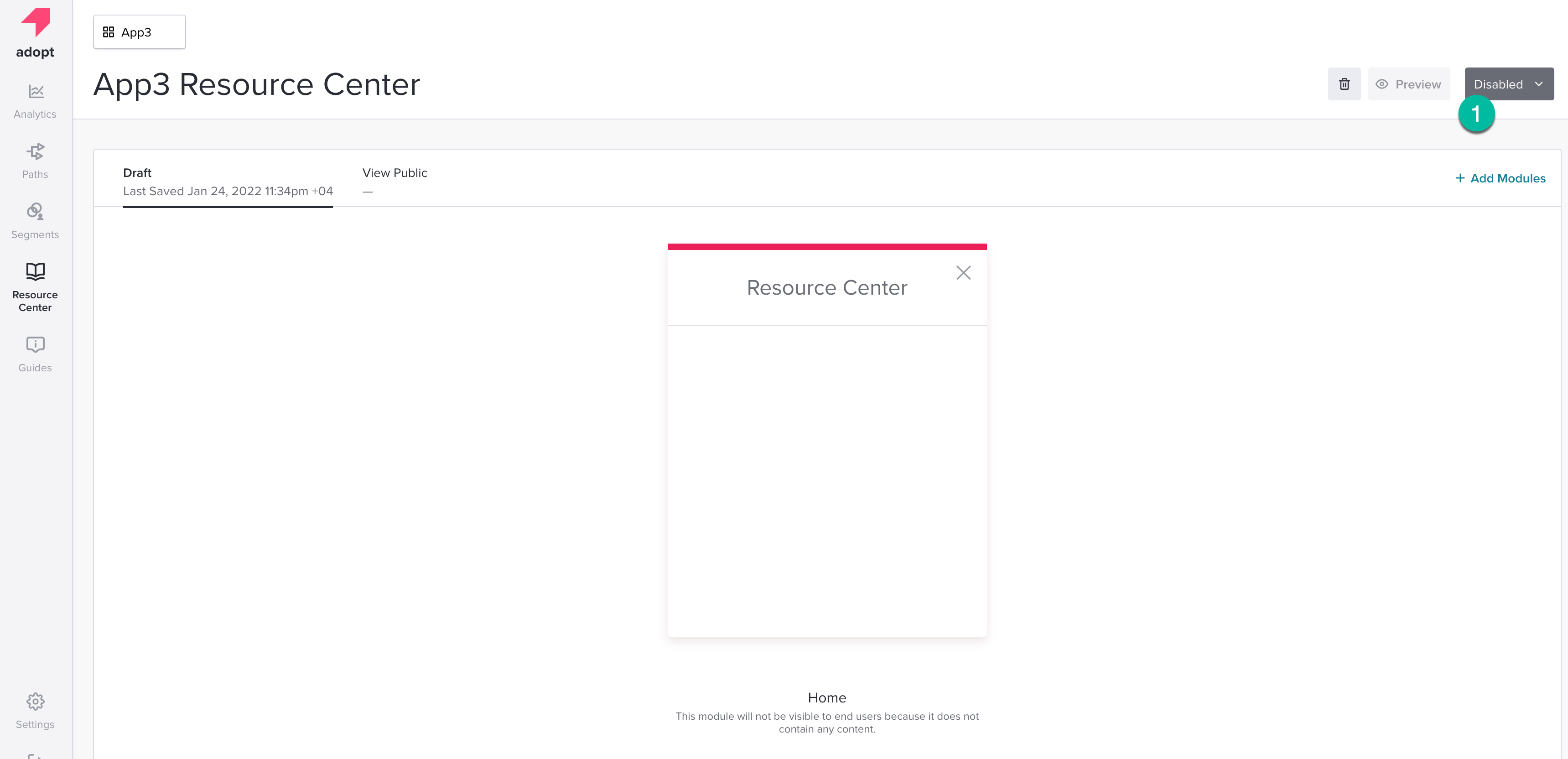Click the App3 Resource Center title

pyautogui.click(x=256, y=84)
